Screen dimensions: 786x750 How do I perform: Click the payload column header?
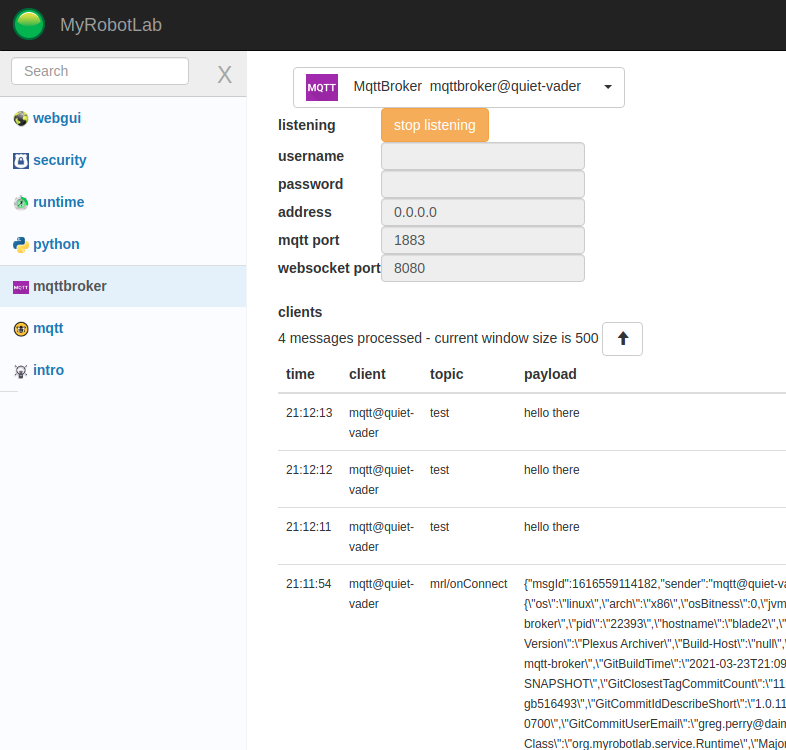tap(550, 374)
